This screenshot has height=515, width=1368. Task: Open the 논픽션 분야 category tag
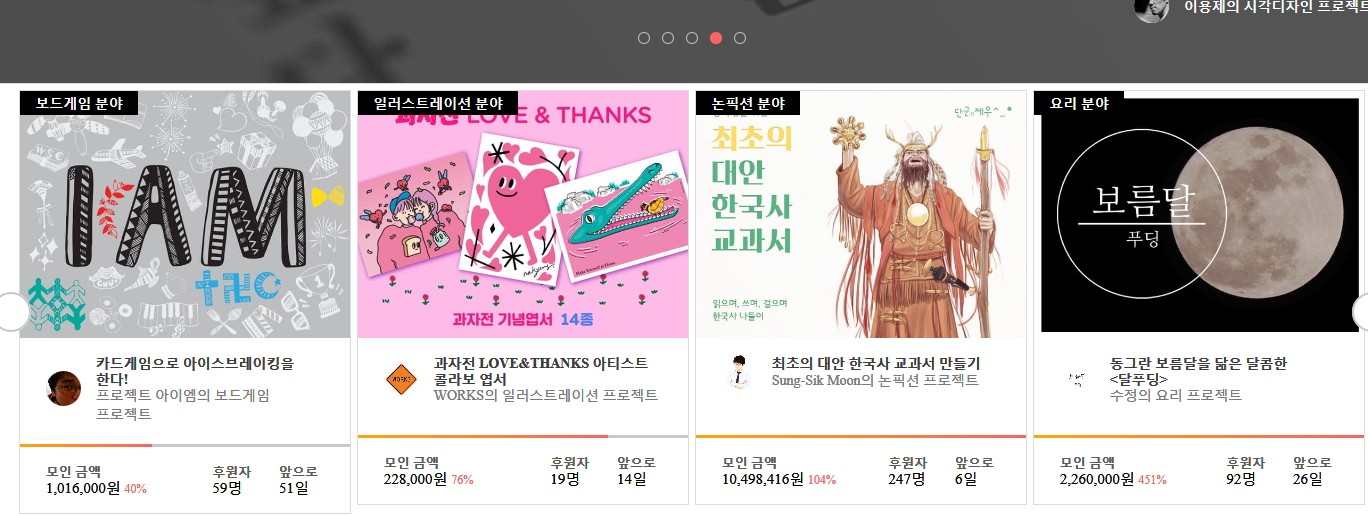(x=748, y=103)
